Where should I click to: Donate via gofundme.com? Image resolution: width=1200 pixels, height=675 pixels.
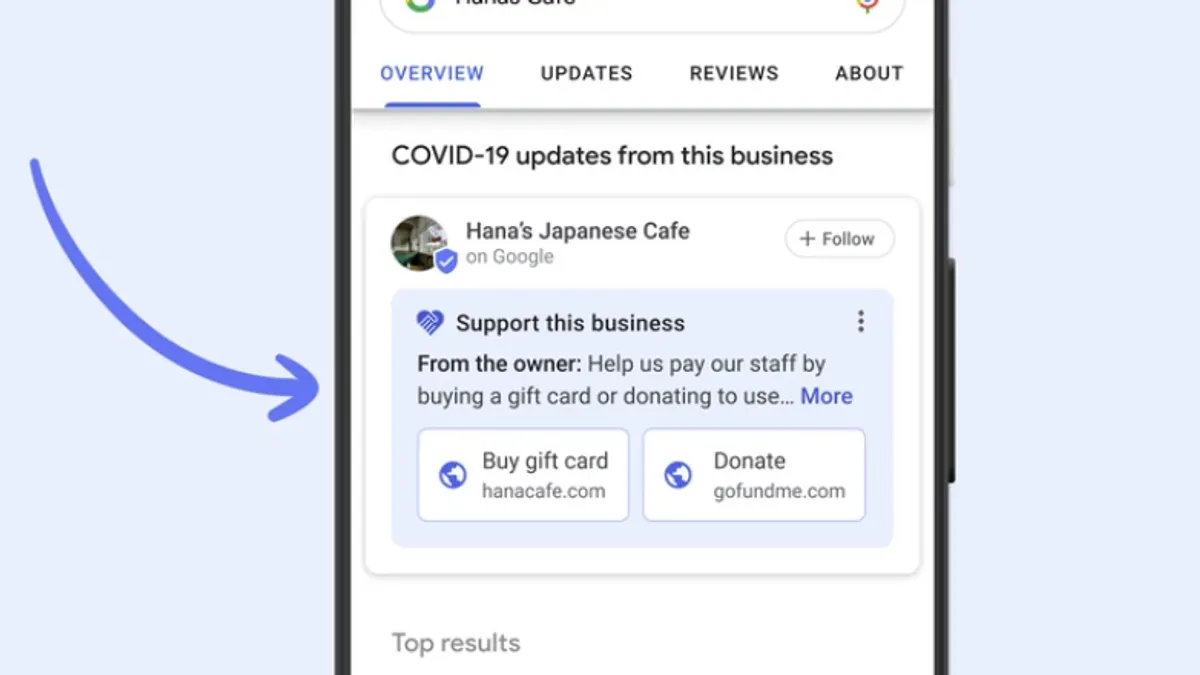pyautogui.click(x=754, y=475)
